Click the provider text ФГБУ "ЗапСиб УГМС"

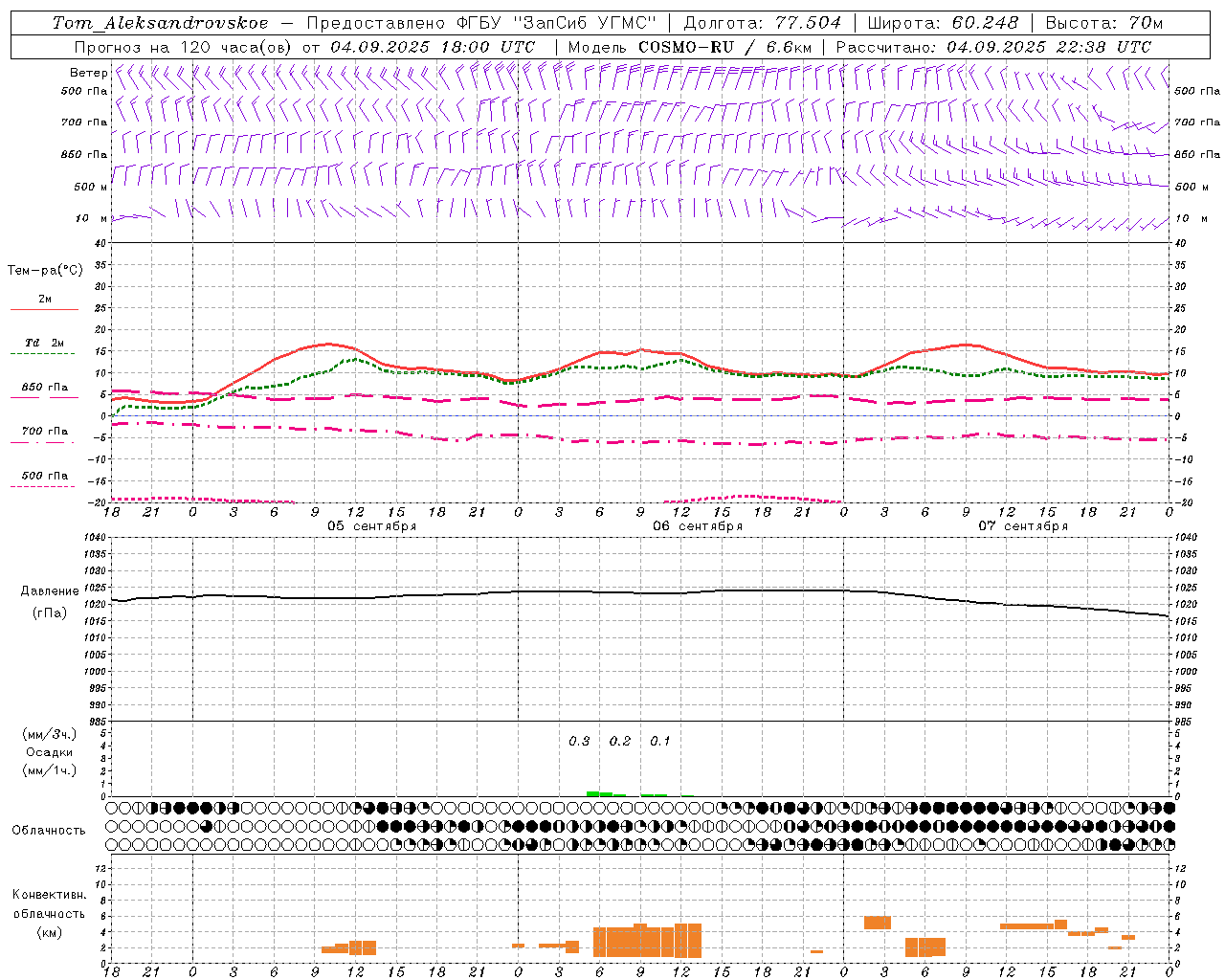coord(555,23)
